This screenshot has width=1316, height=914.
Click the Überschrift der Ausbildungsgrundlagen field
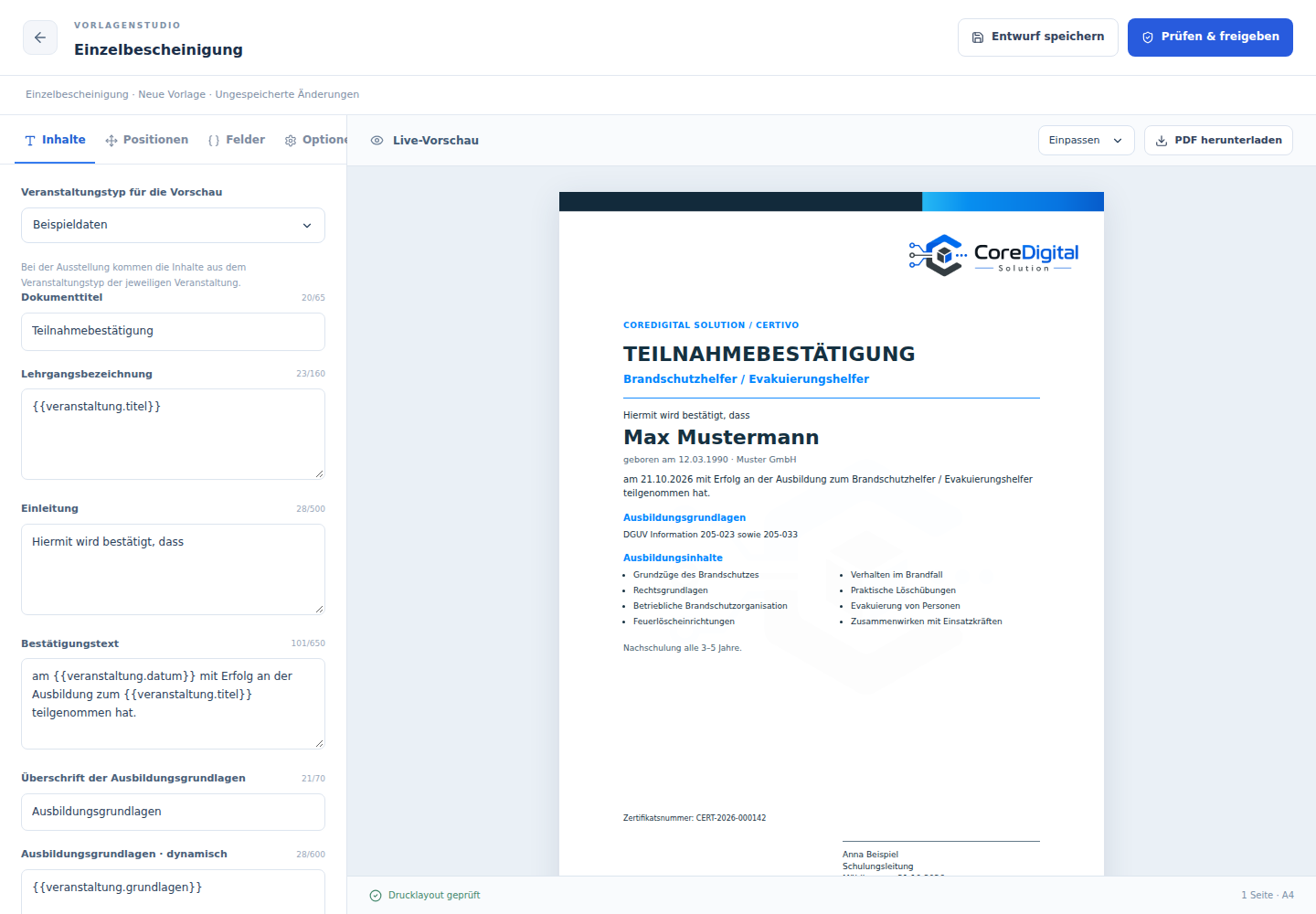coord(173,812)
